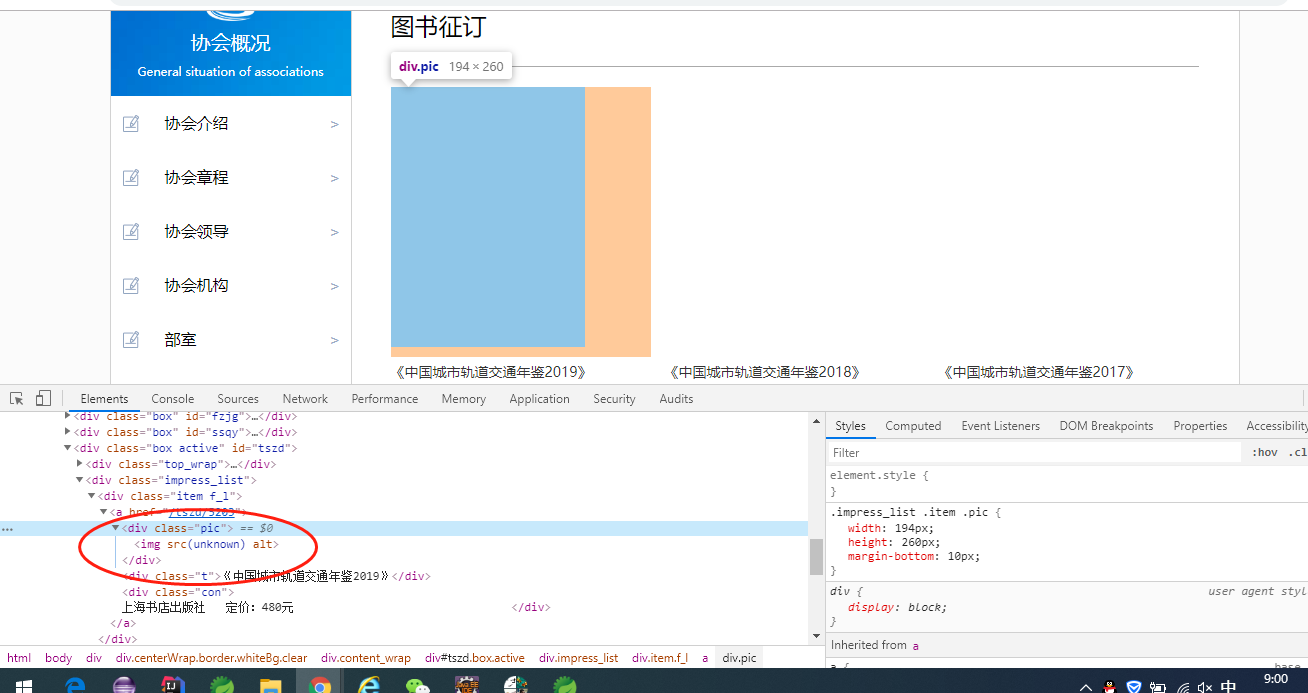Open the Sources tab
Screen dimensions: 1308x693
coord(238,398)
